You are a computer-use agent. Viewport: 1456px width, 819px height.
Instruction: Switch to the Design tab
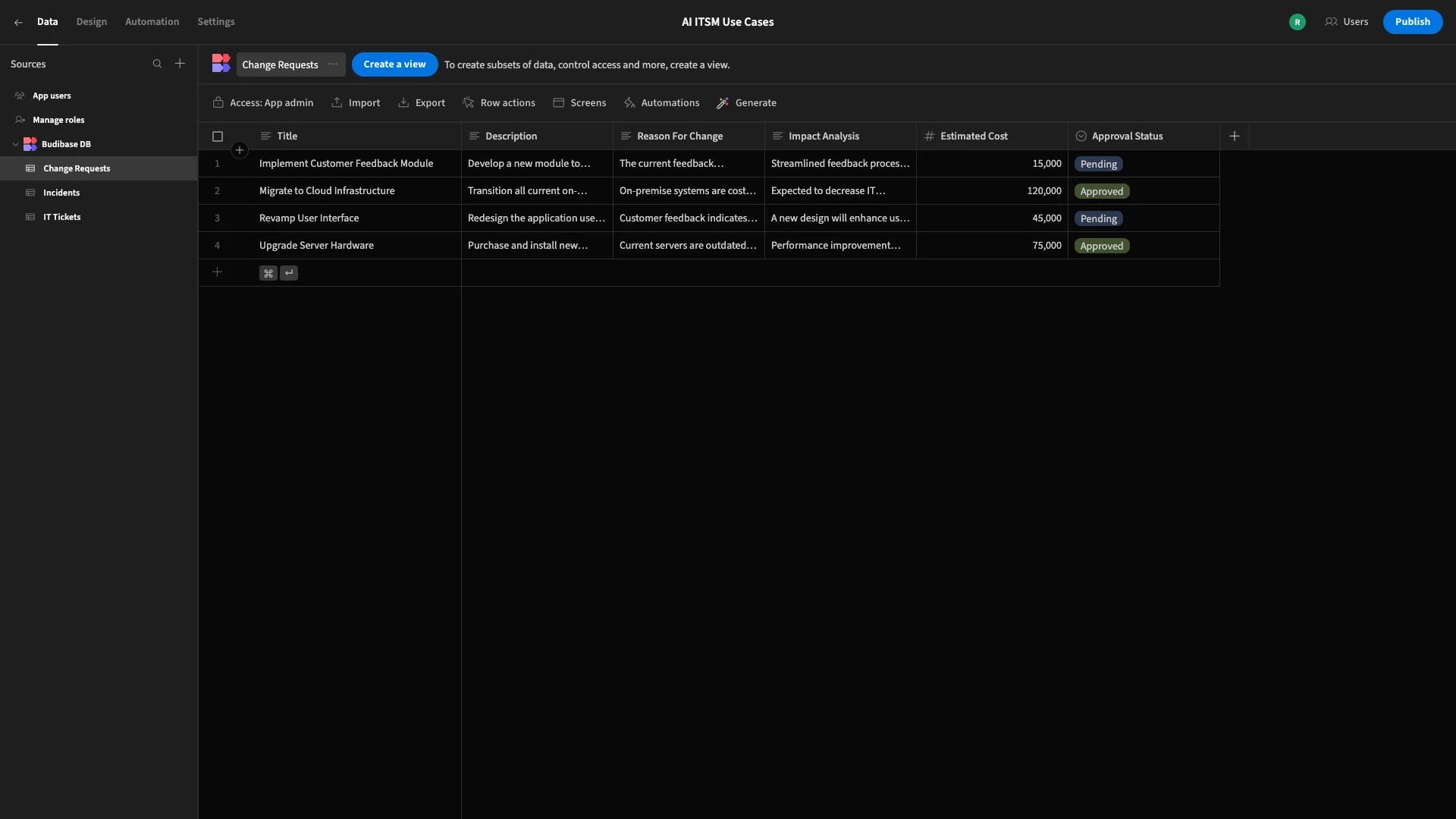tap(92, 22)
